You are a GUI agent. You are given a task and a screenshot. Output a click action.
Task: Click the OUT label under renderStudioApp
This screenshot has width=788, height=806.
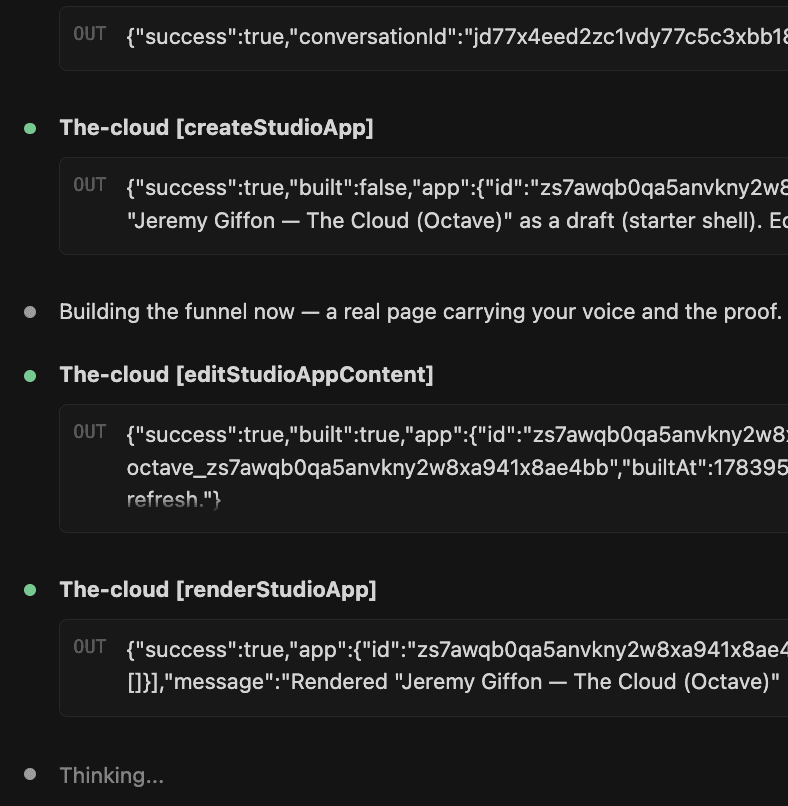coord(89,647)
